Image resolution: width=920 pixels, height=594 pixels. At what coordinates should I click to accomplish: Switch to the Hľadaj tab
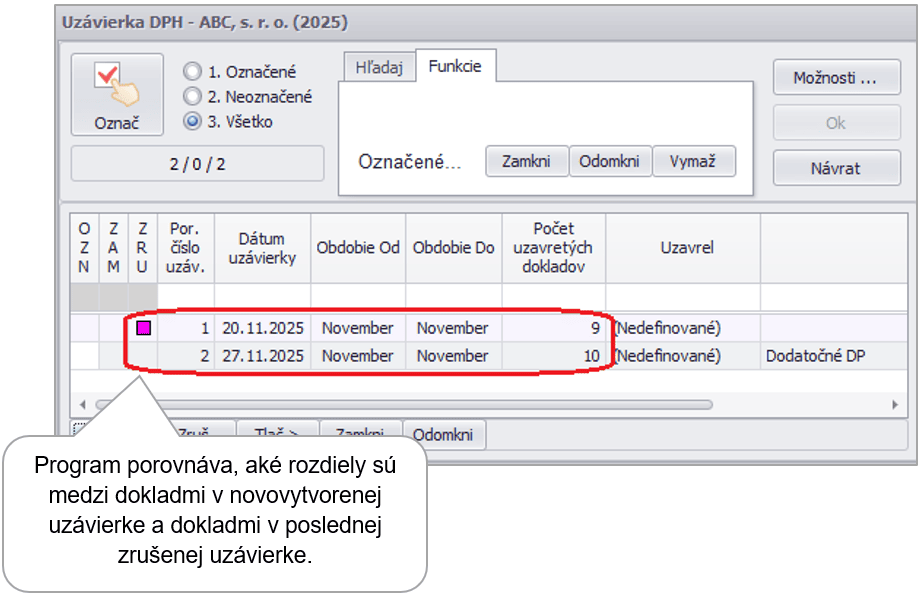pyautogui.click(x=379, y=67)
